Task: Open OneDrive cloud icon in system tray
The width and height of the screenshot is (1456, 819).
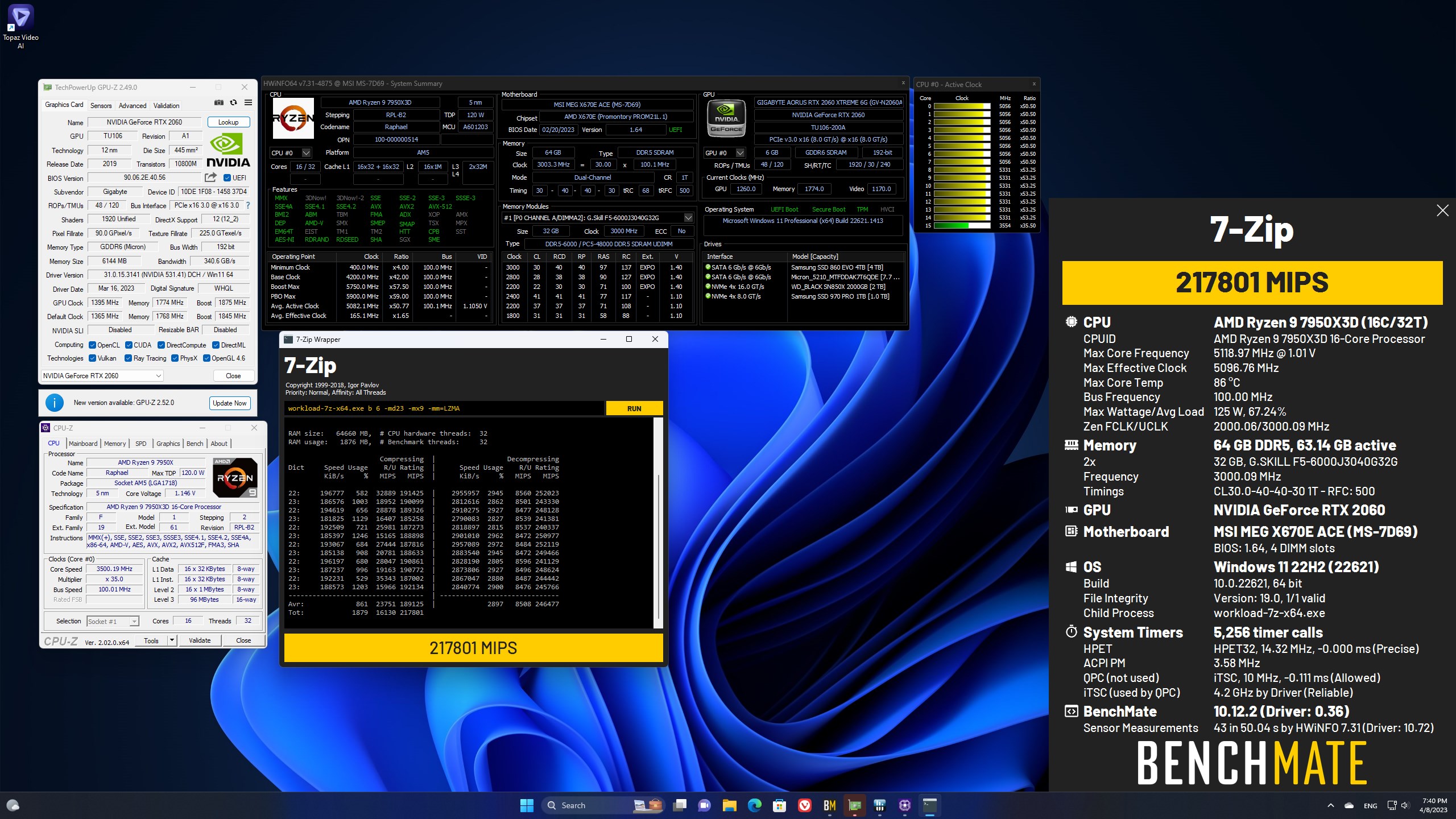Action: [1349, 805]
